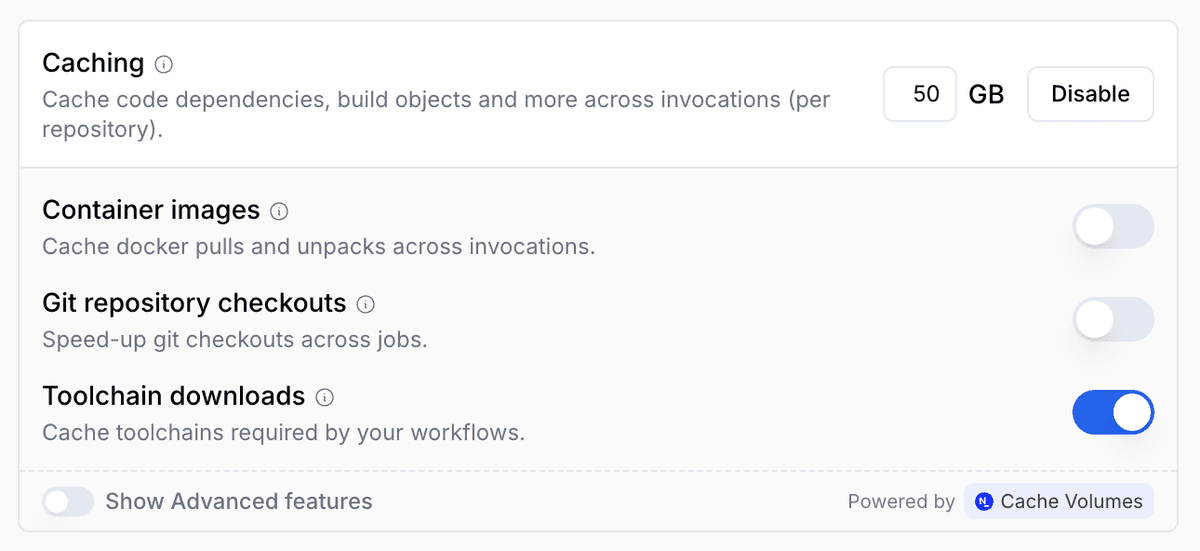Click info icon beside Git repository checkouts
The width and height of the screenshot is (1200, 551).
tap(366, 304)
